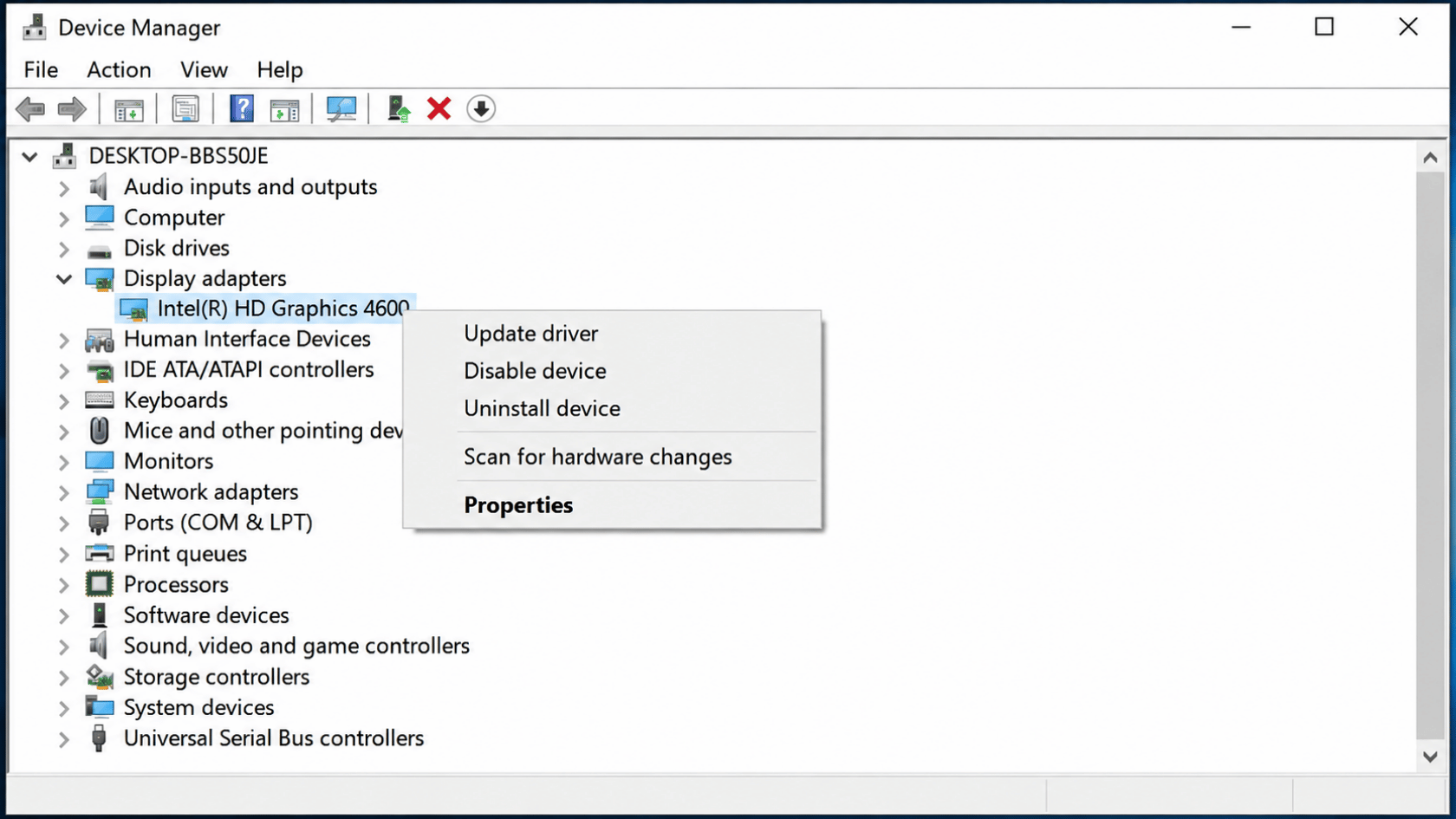Click the IDE ATA/ATAPI controllers icon

click(x=100, y=370)
